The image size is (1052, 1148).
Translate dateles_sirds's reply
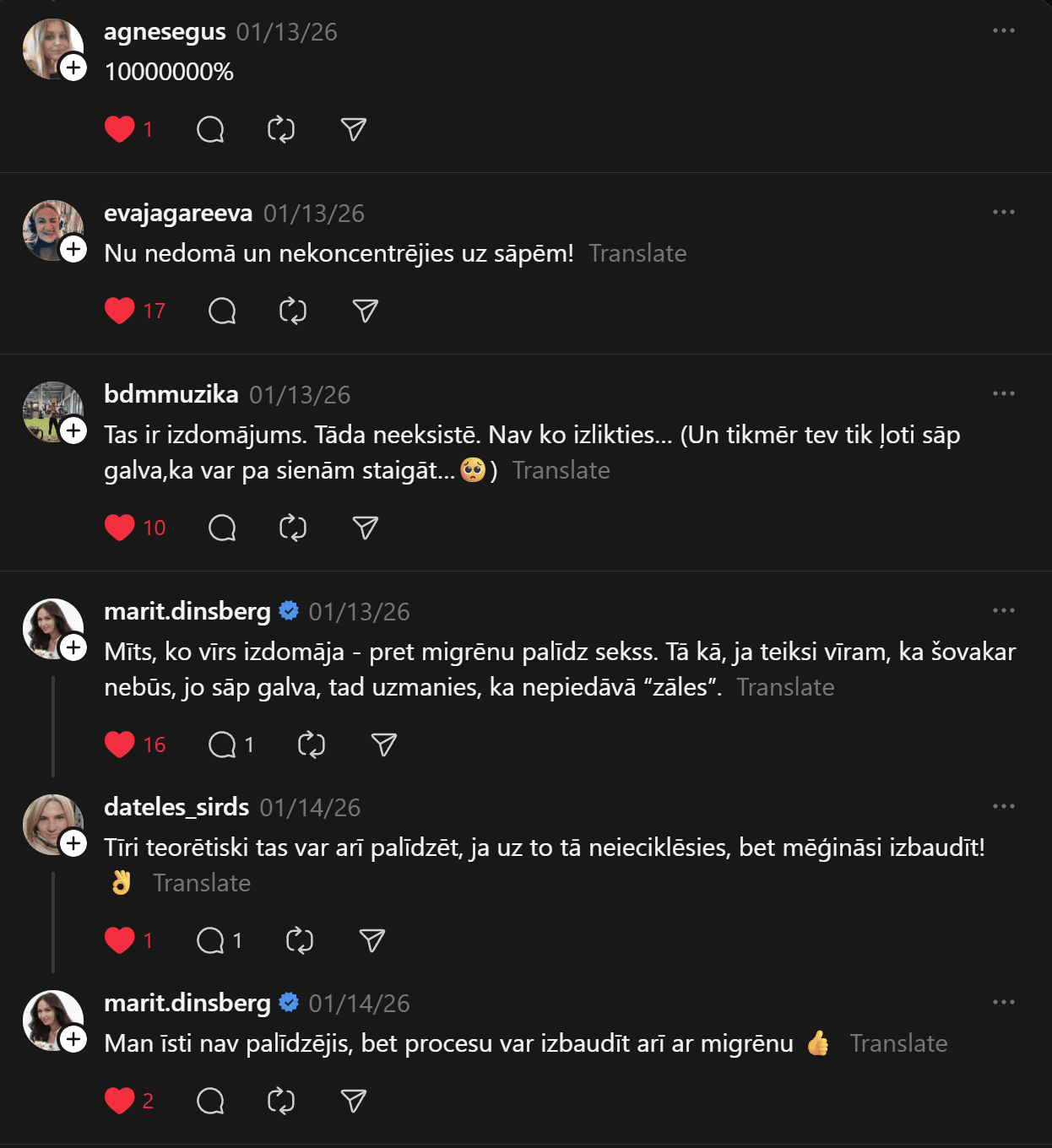202,883
